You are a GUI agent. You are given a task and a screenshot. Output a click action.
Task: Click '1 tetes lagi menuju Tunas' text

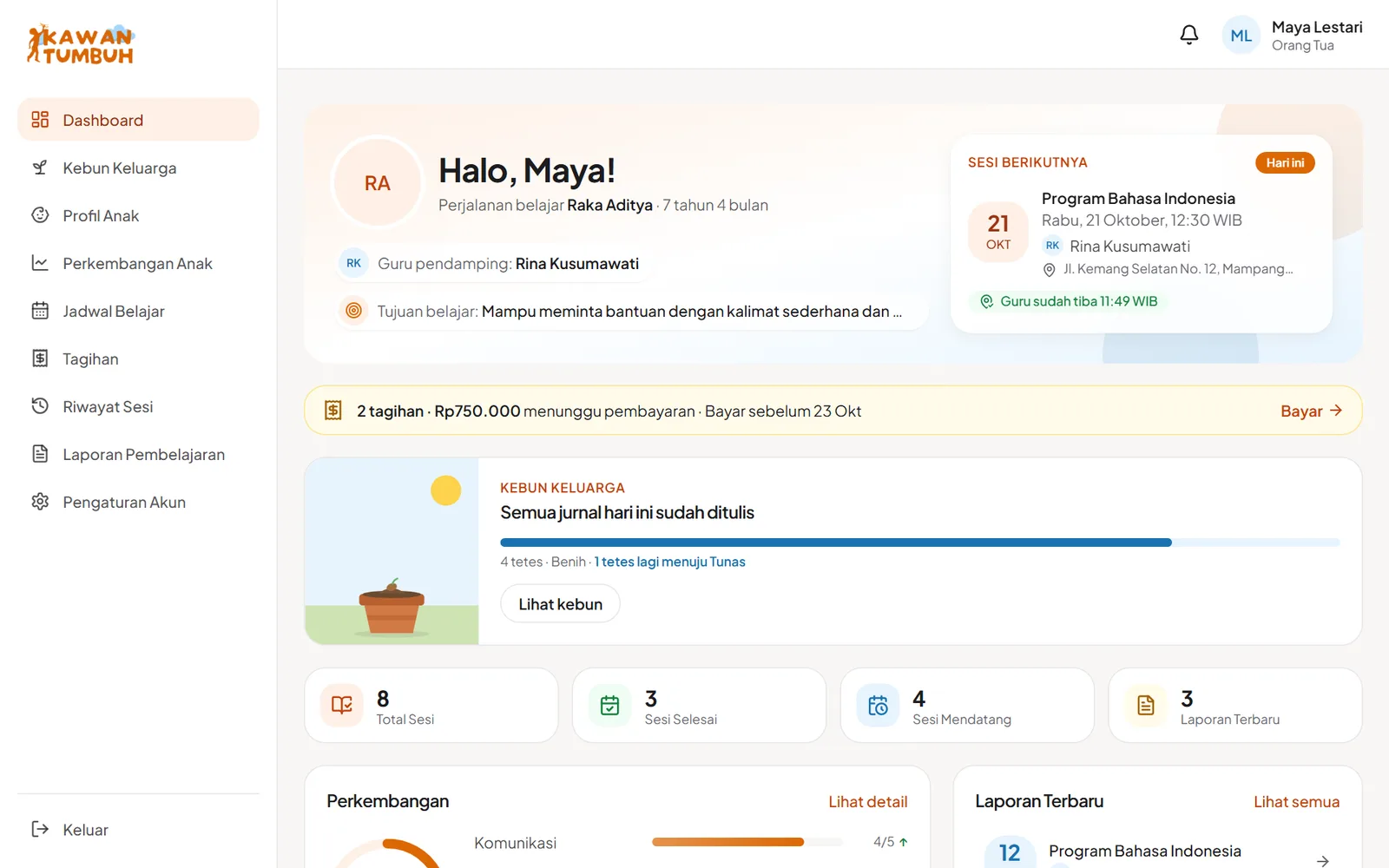(669, 562)
